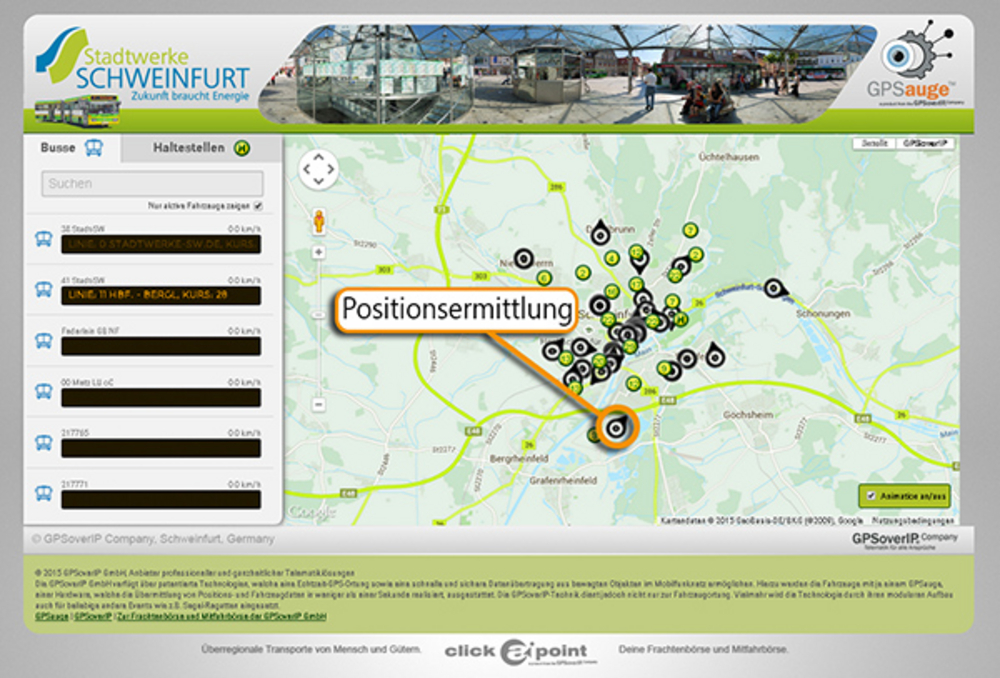Click green stop marker 9 south of river

tap(664, 368)
